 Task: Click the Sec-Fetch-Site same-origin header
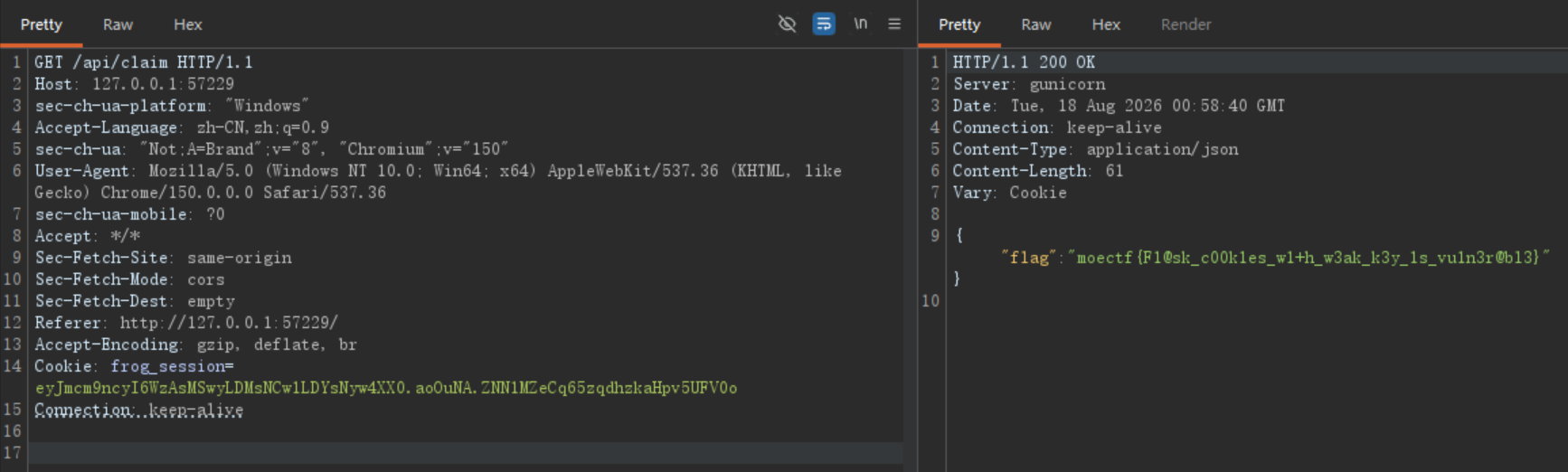point(163,258)
